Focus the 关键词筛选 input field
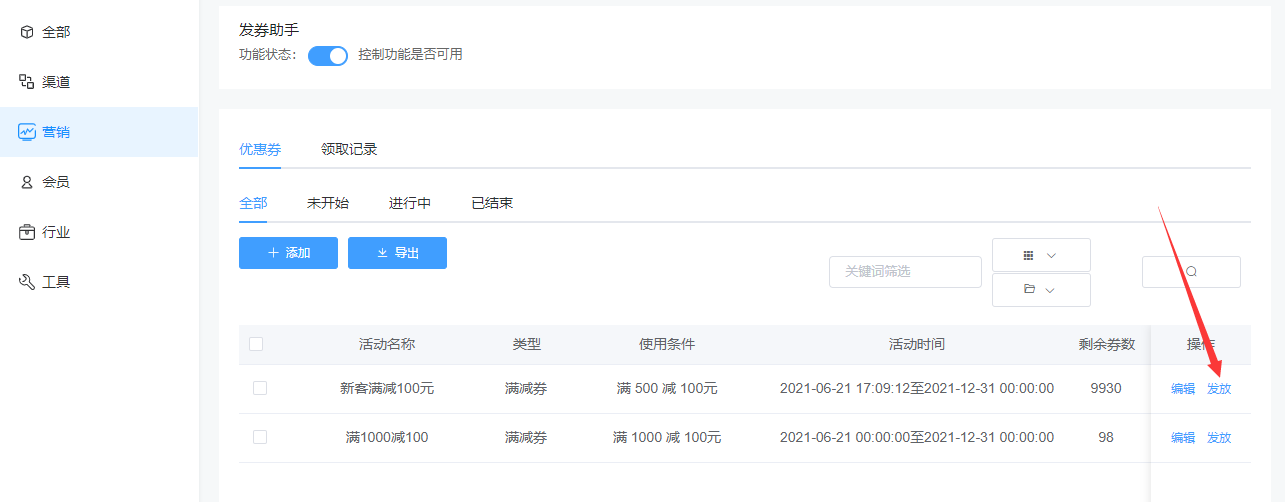 click(905, 272)
